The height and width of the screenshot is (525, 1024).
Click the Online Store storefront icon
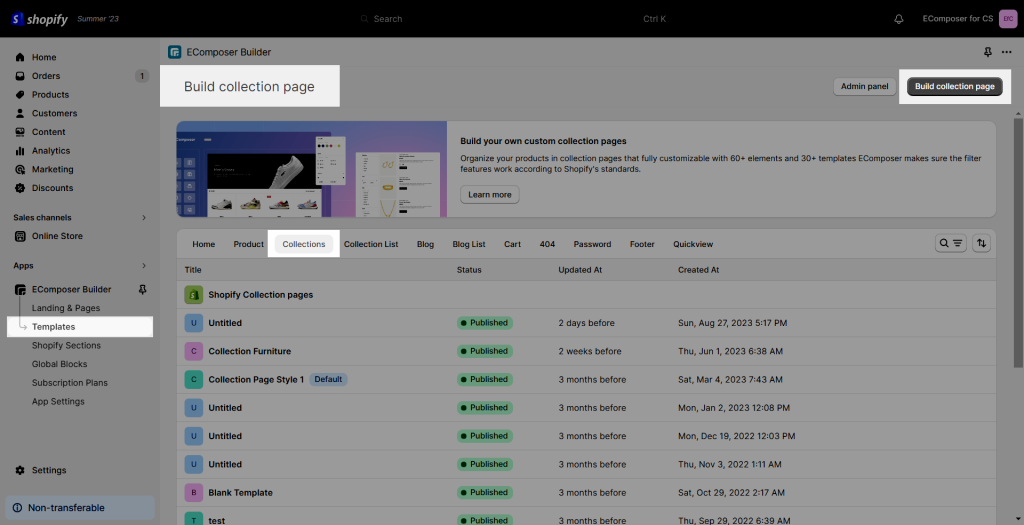(20, 236)
